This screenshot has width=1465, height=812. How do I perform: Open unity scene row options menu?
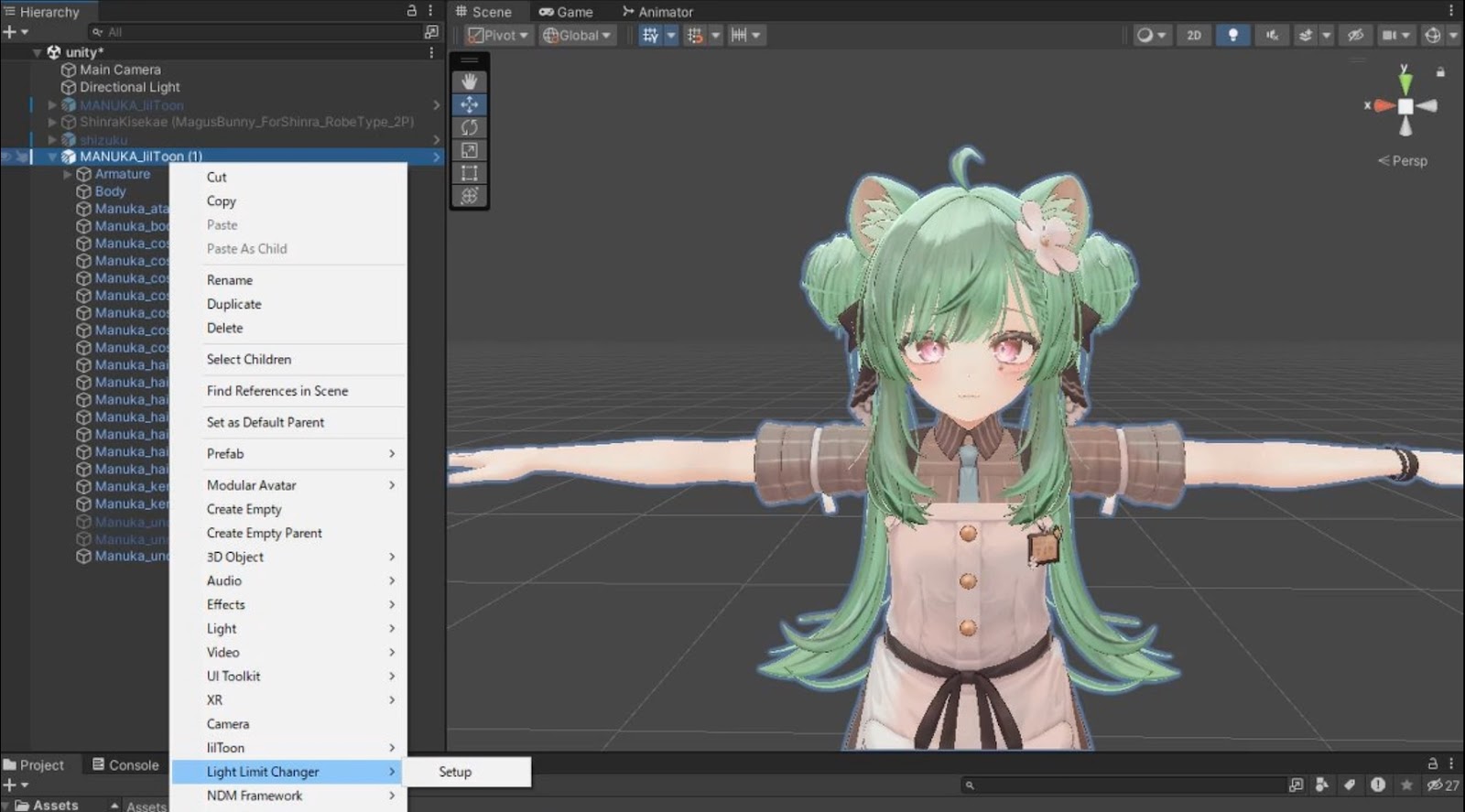point(431,52)
